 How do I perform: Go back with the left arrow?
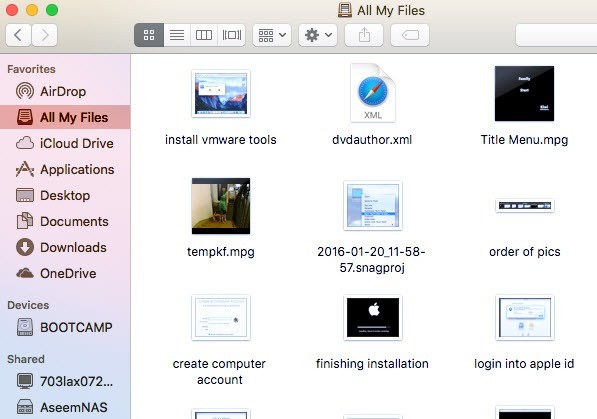click(x=18, y=35)
